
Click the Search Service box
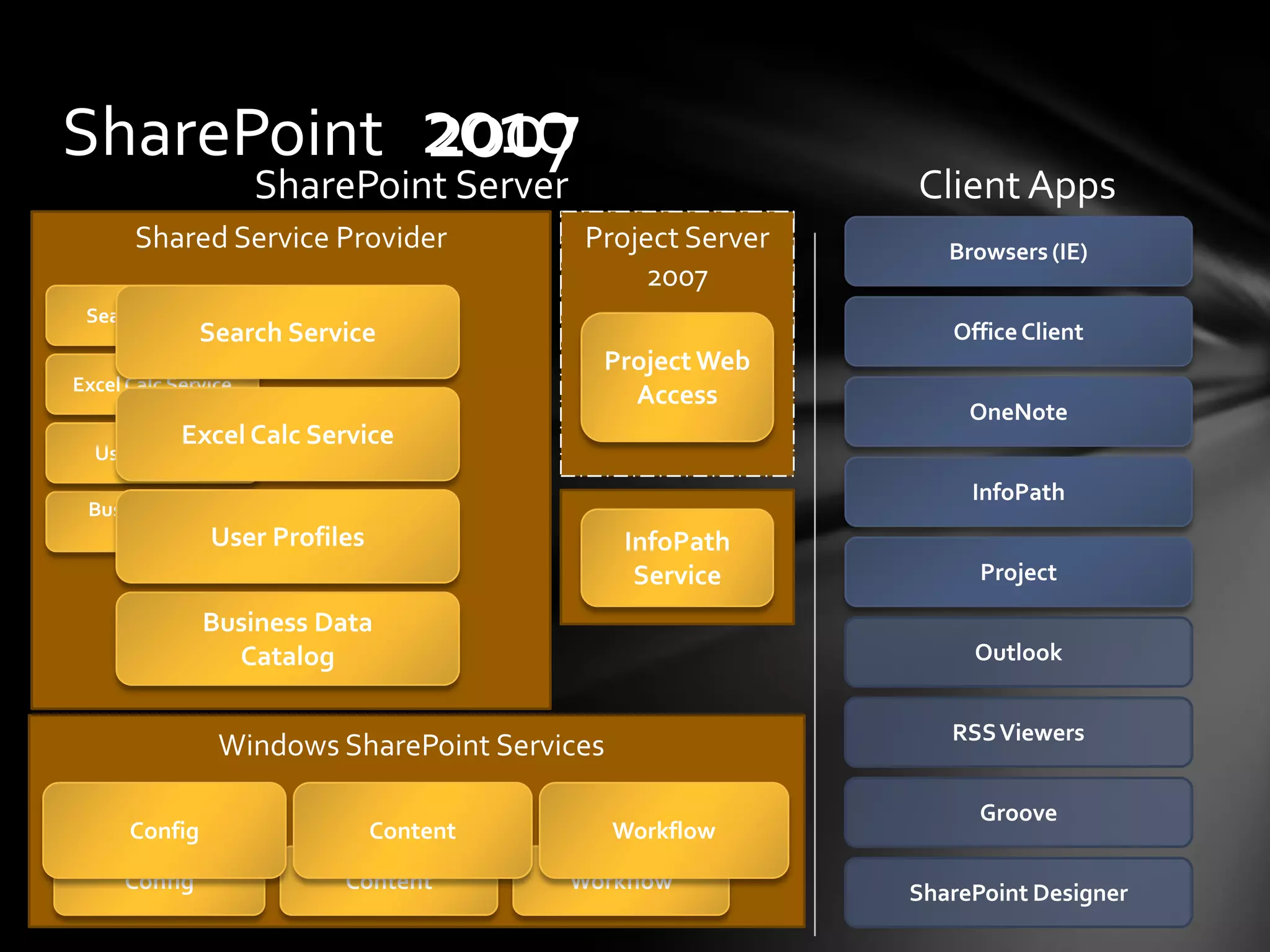coord(287,332)
